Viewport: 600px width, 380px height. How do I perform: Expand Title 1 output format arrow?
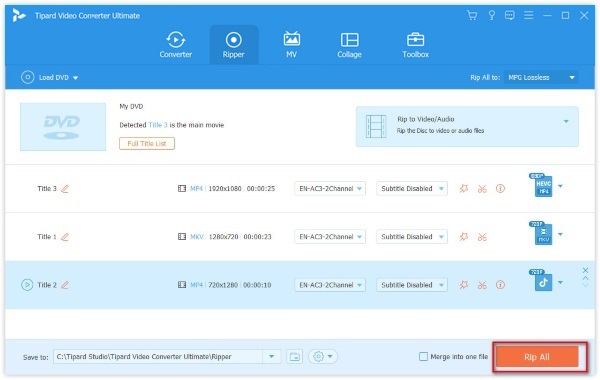pyautogui.click(x=561, y=234)
